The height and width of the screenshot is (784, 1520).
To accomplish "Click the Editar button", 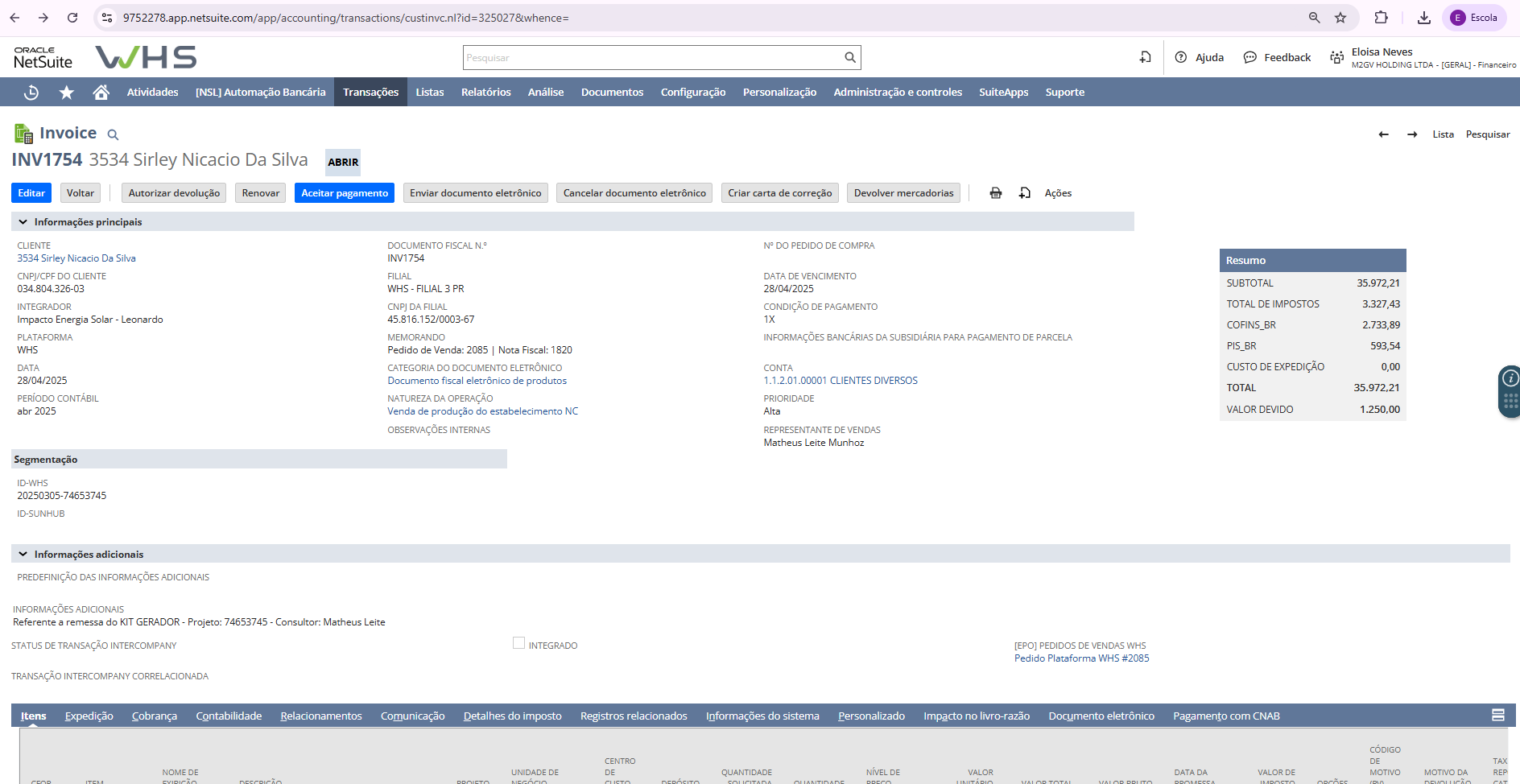I will (x=31, y=193).
